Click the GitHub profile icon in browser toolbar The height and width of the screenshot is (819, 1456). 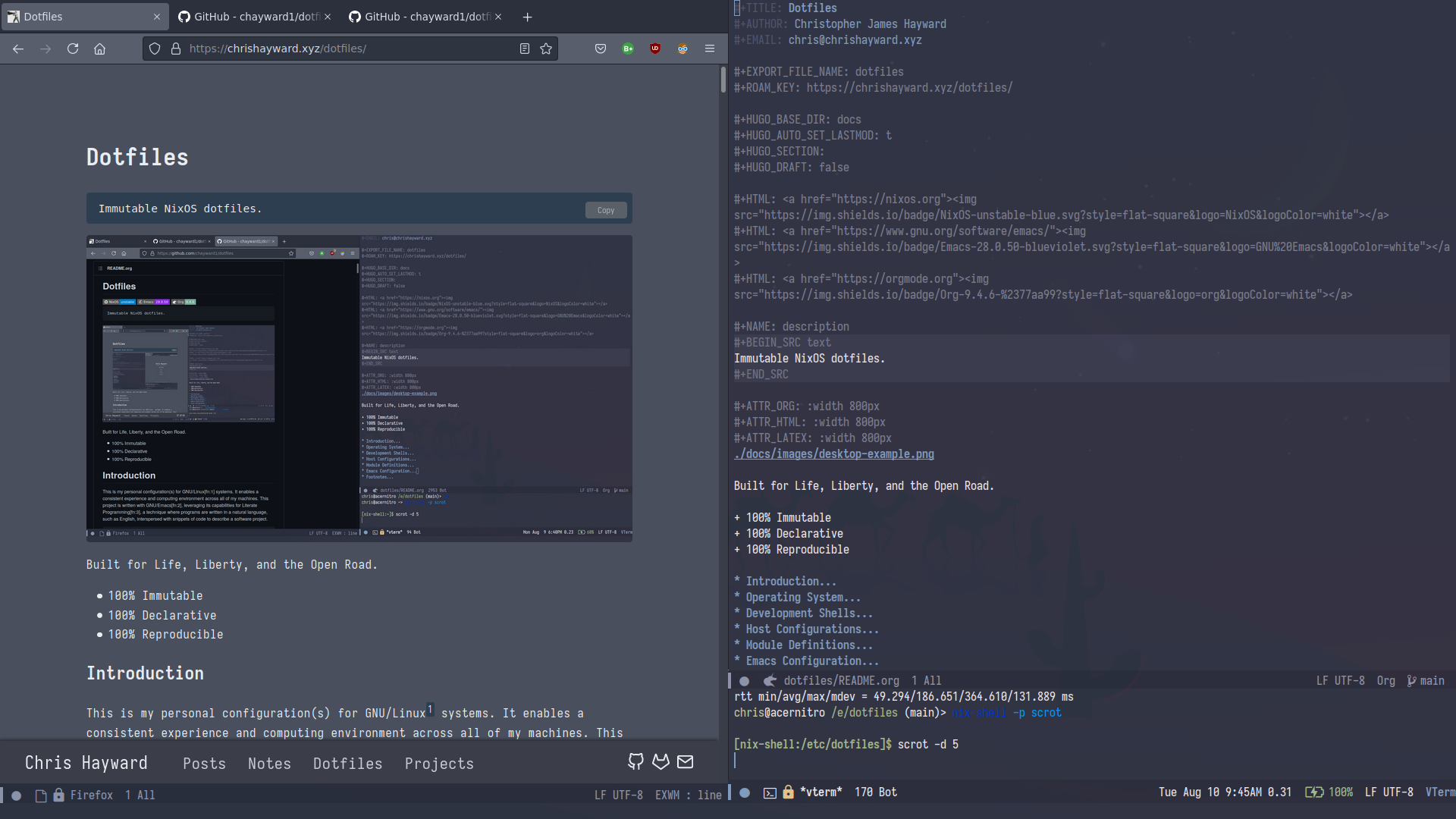635,762
